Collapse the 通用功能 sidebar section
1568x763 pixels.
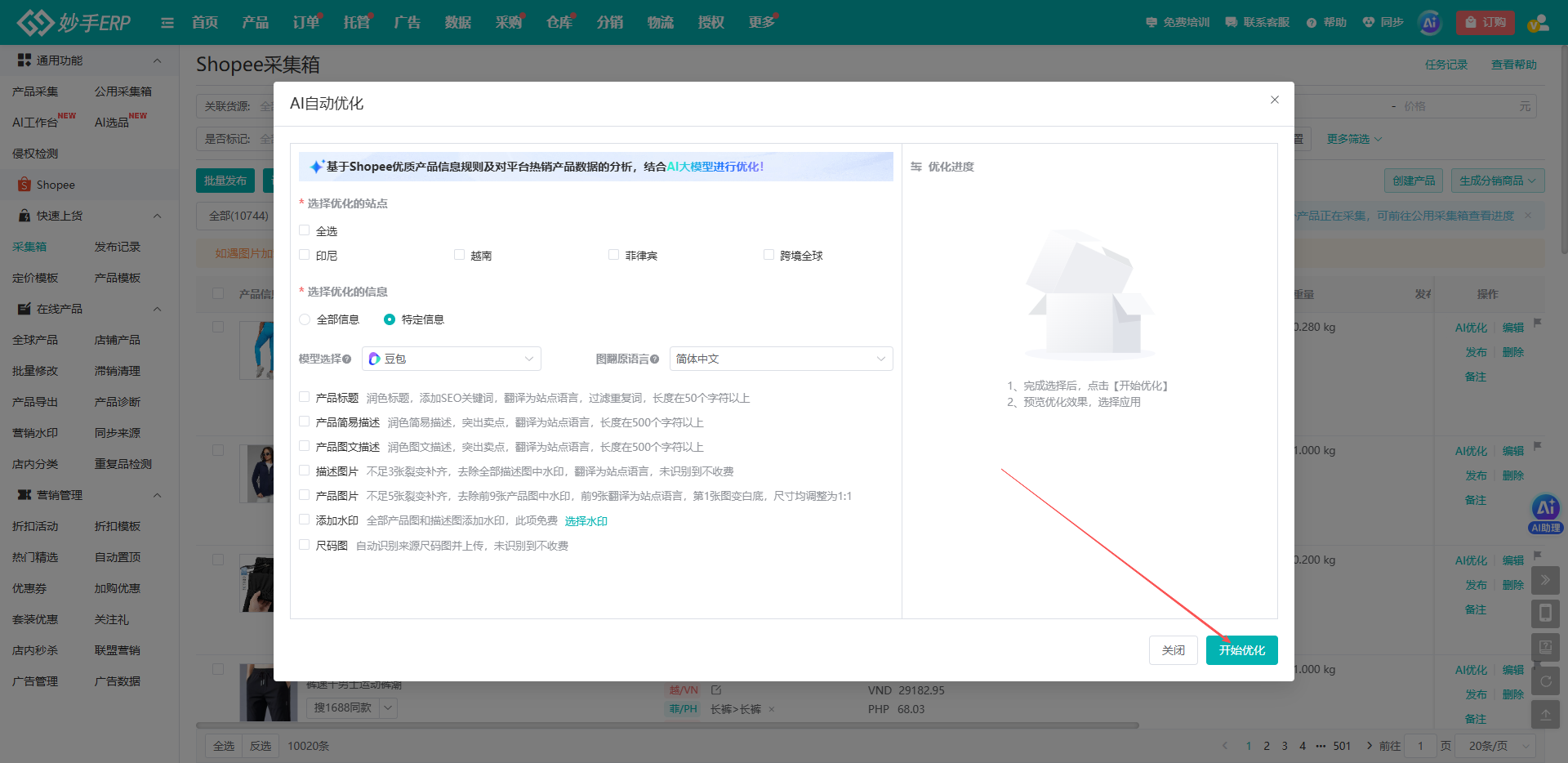point(158,60)
